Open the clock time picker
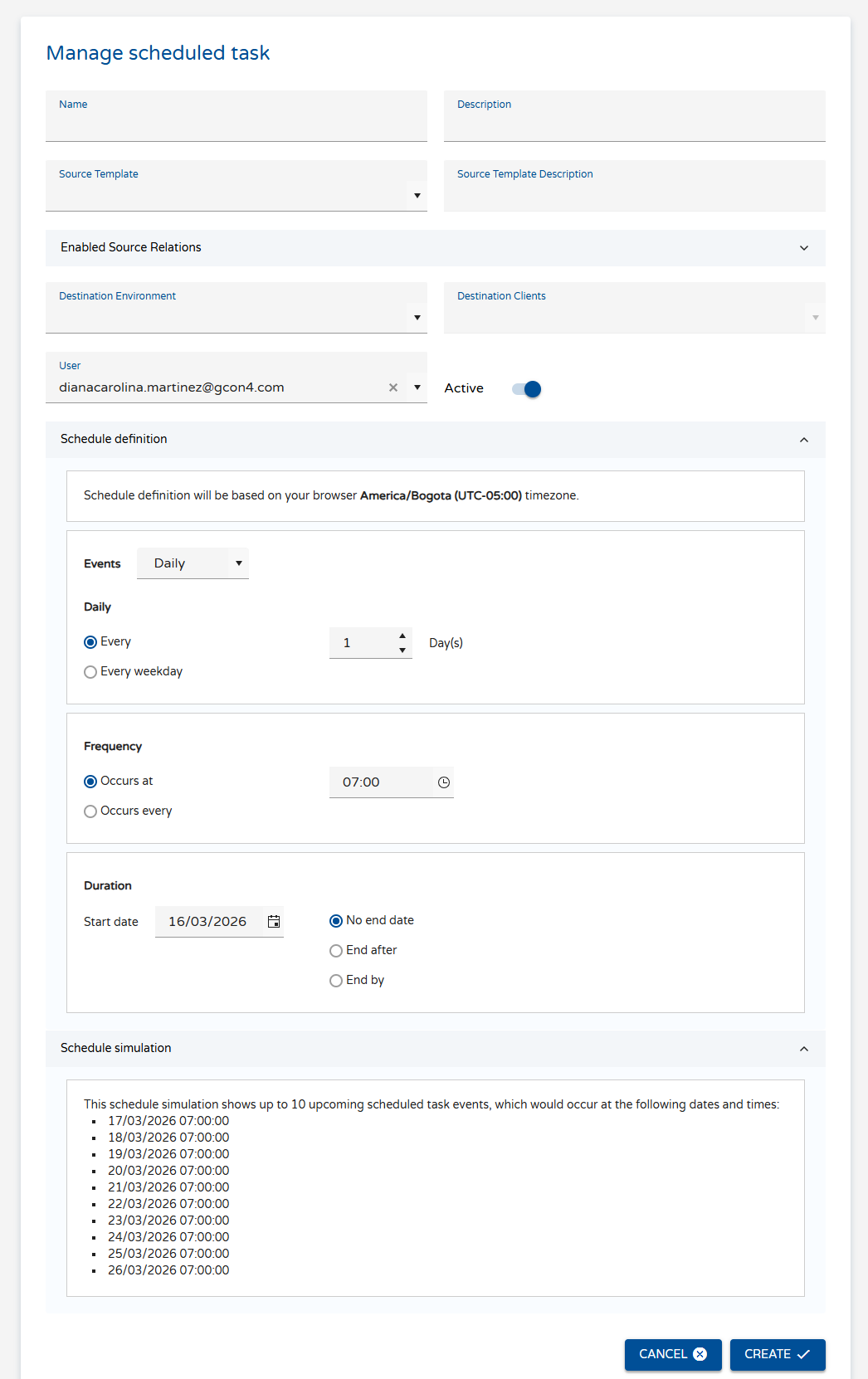This screenshot has height=1379, width=868. (x=444, y=782)
